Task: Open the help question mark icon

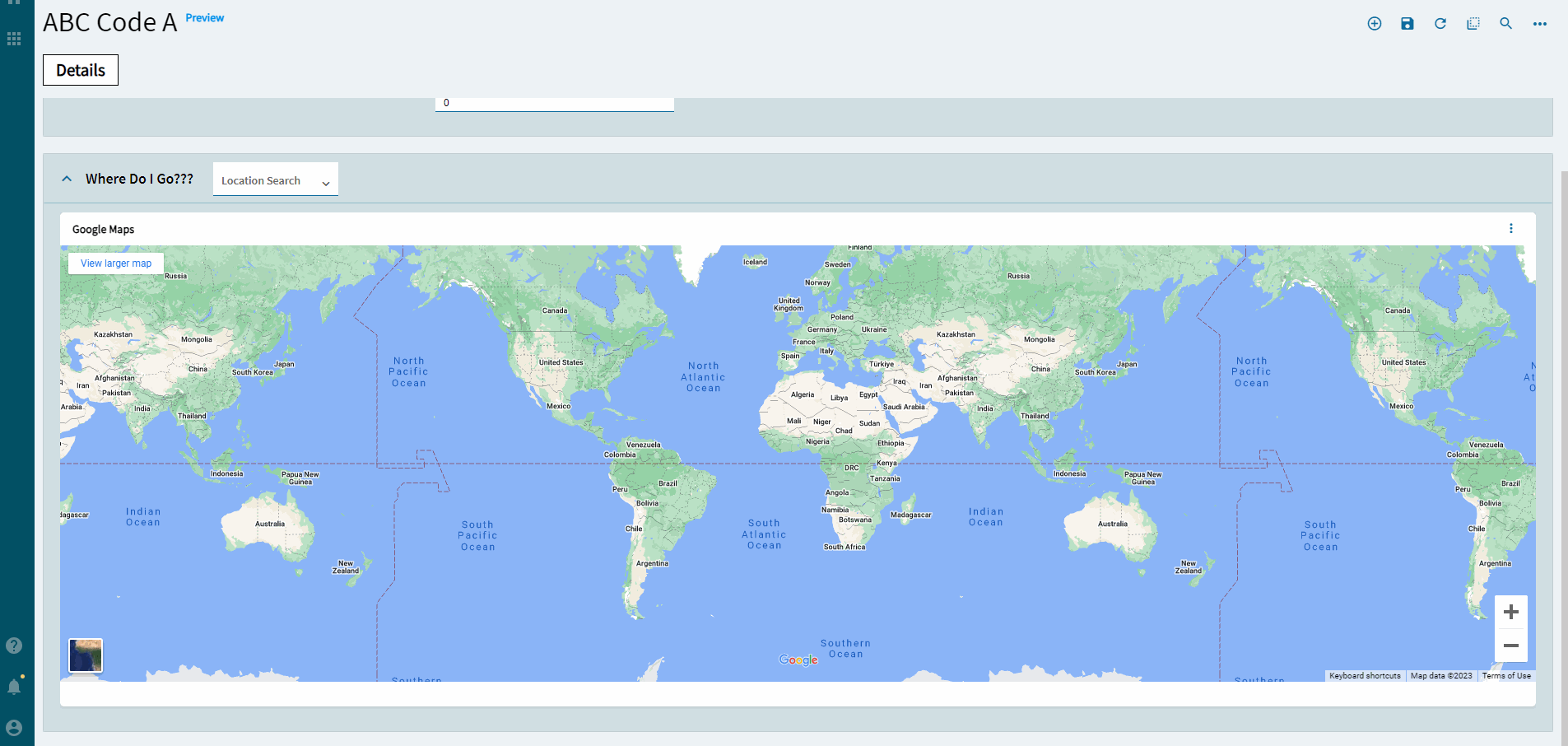Action: [x=14, y=646]
